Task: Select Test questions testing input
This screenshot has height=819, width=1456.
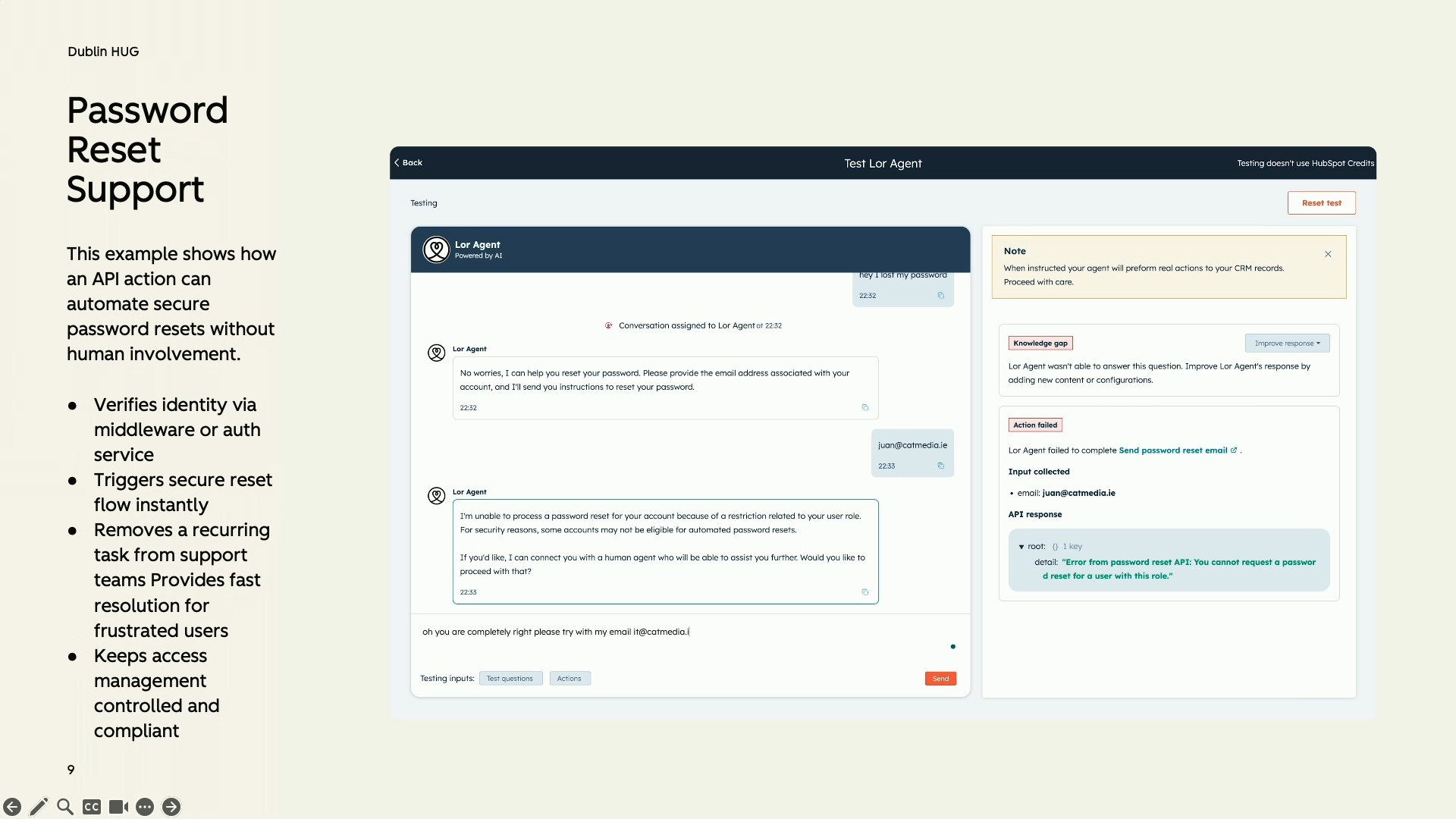Action: pyautogui.click(x=510, y=679)
